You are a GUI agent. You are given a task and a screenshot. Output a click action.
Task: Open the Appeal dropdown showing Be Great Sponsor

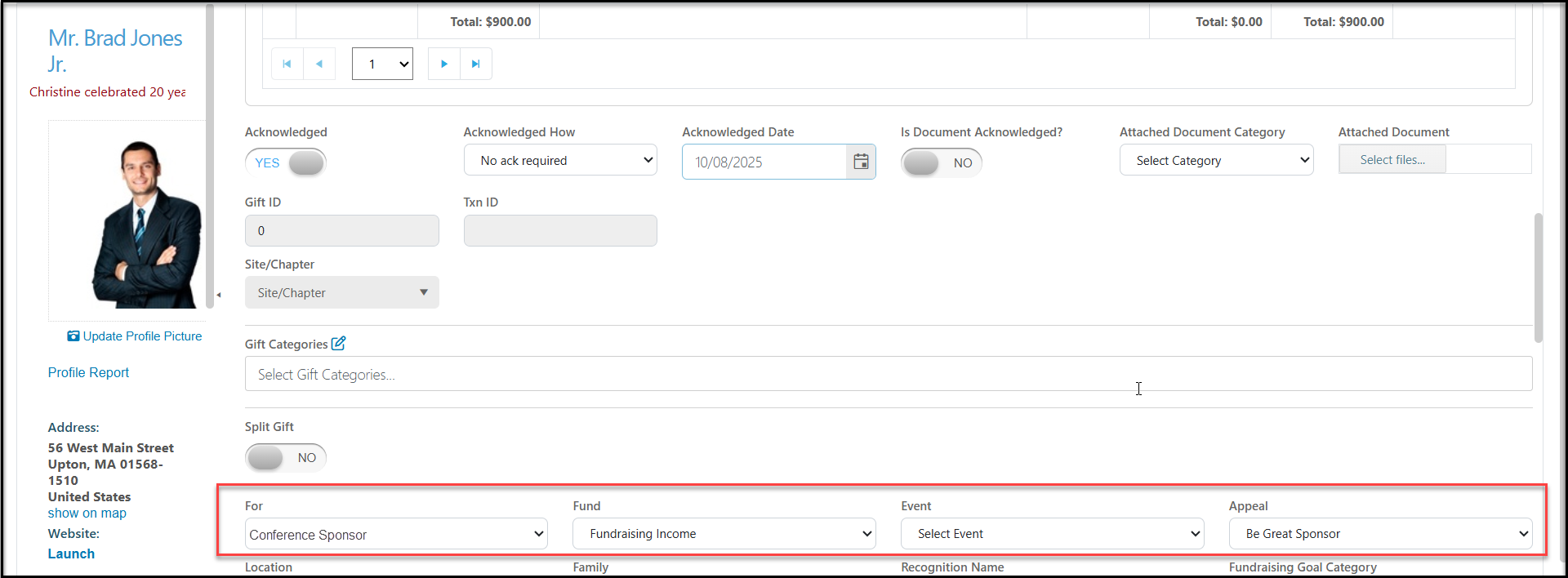(x=1380, y=533)
